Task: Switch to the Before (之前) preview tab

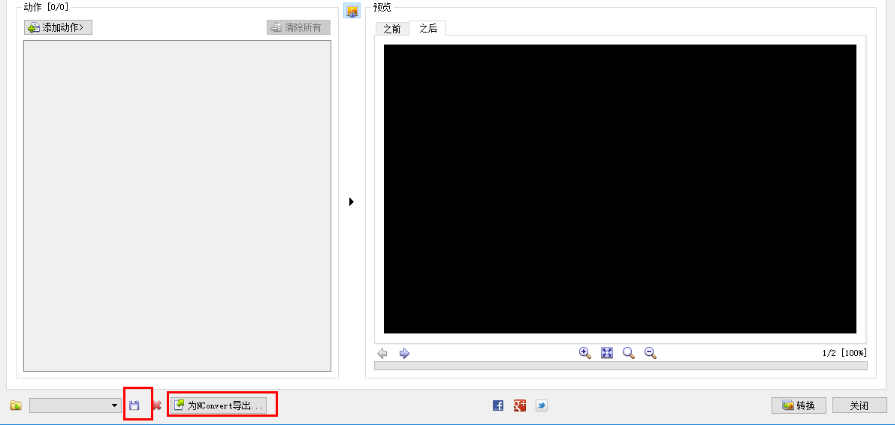Action: click(x=392, y=29)
